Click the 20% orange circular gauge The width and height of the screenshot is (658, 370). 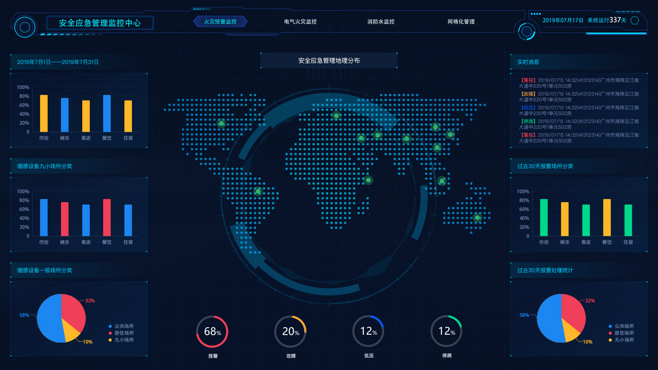[290, 331]
